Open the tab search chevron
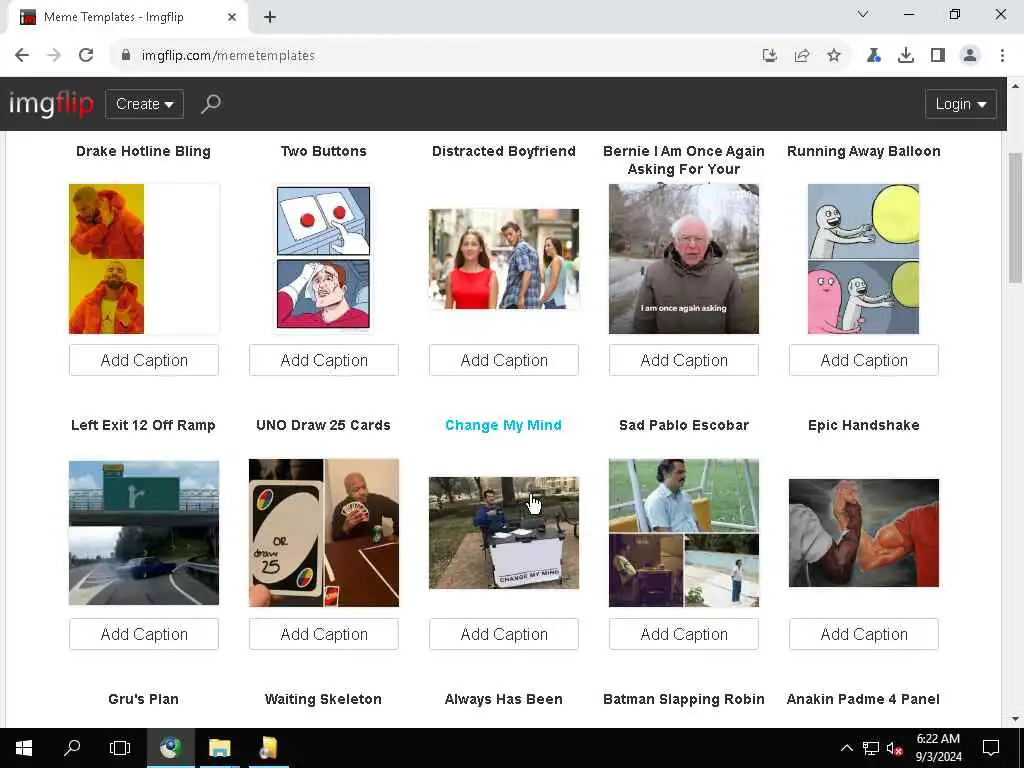 pos(863,14)
